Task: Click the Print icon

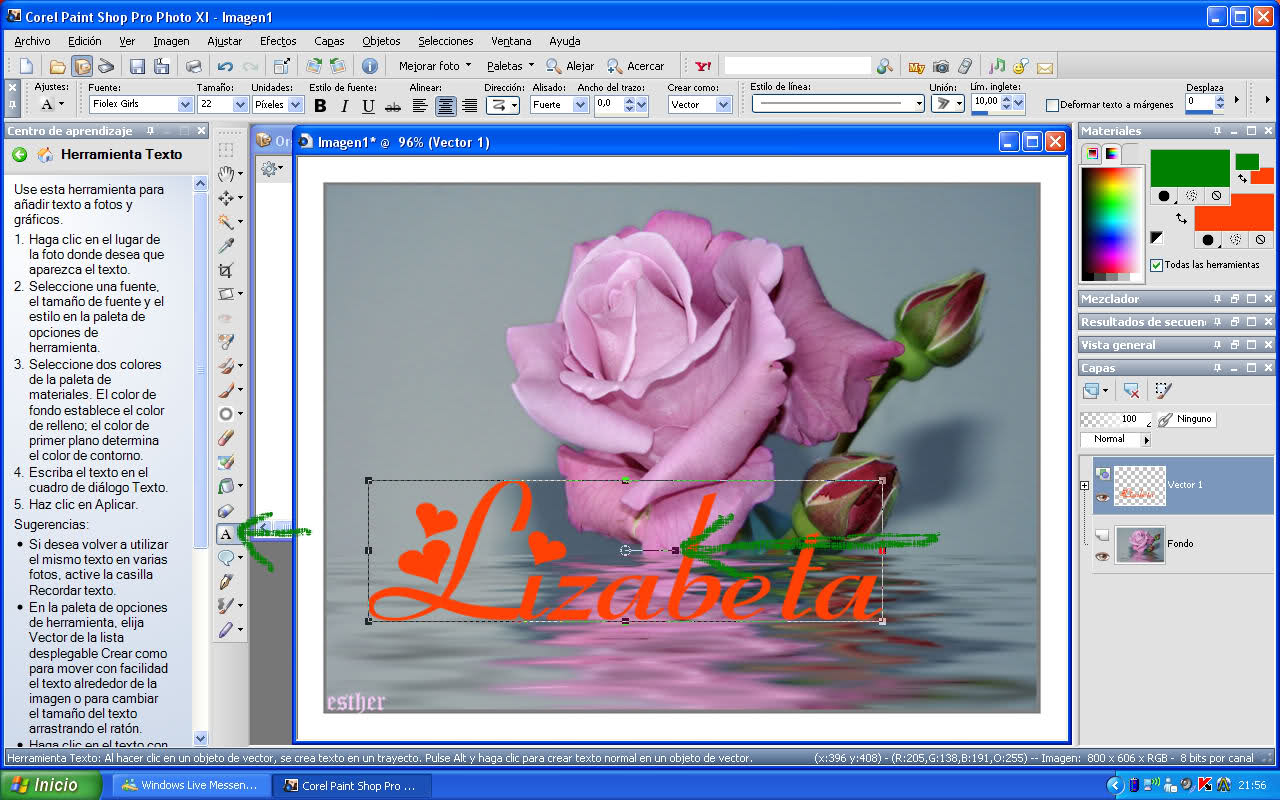Action: (193, 66)
